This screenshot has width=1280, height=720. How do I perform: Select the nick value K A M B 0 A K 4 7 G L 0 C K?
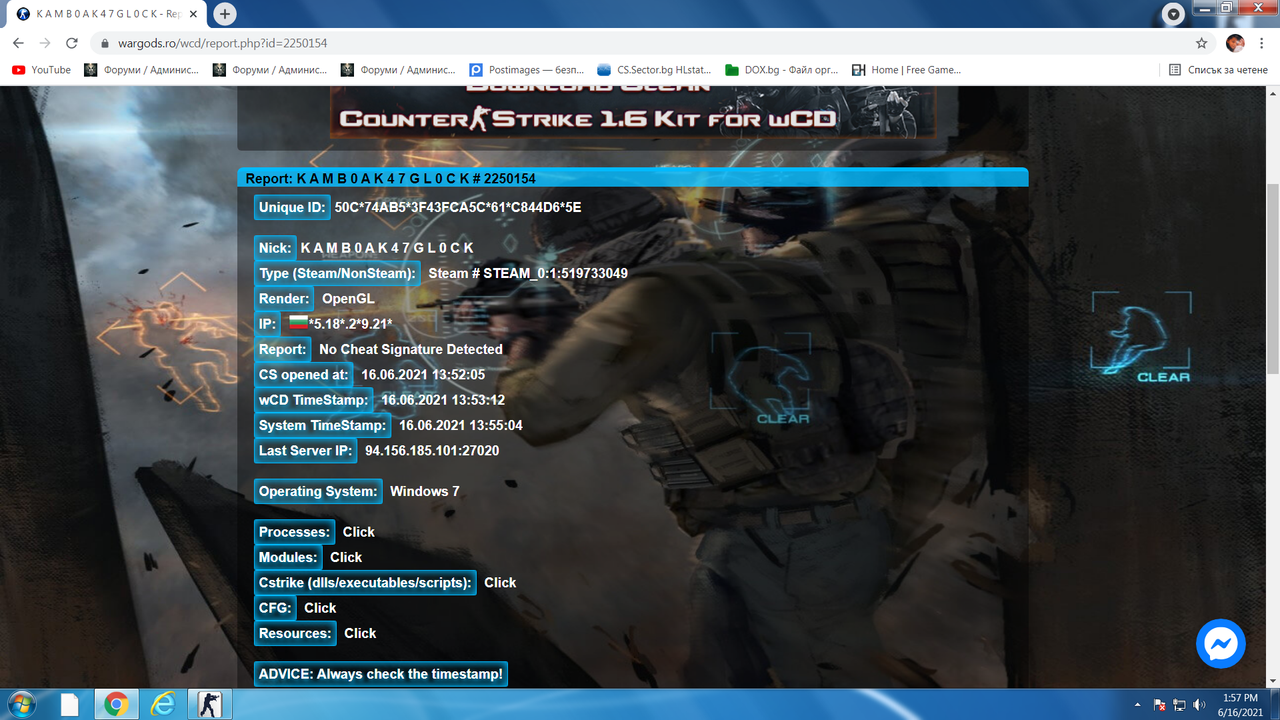coord(387,248)
